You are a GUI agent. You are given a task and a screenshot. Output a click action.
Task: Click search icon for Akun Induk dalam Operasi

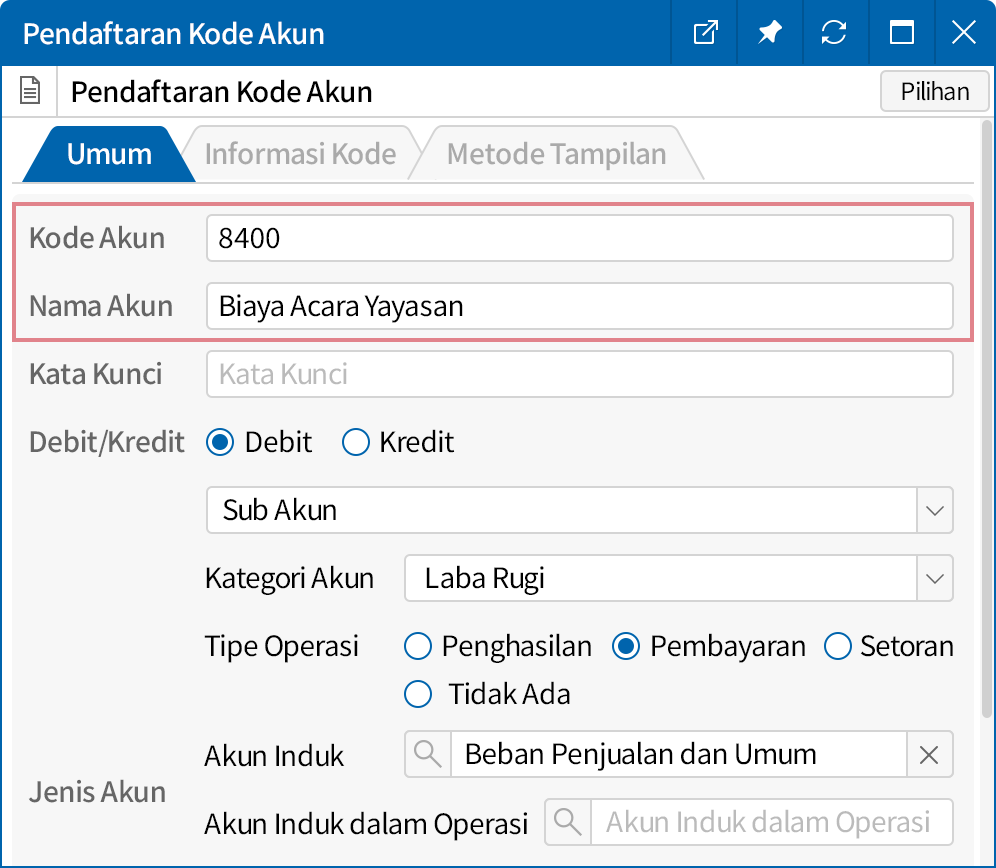coord(568,822)
